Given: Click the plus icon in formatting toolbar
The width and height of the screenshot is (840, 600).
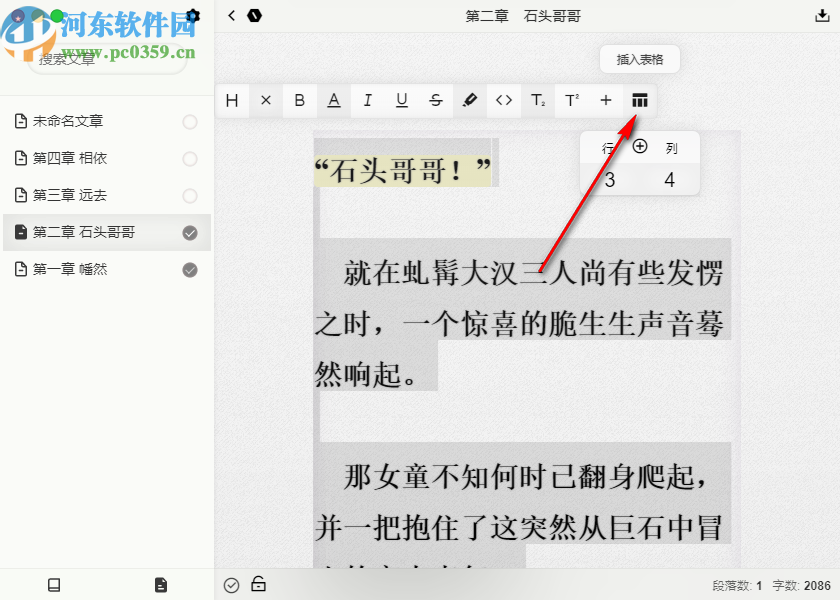Looking at the screenshot, I should 606,100.
